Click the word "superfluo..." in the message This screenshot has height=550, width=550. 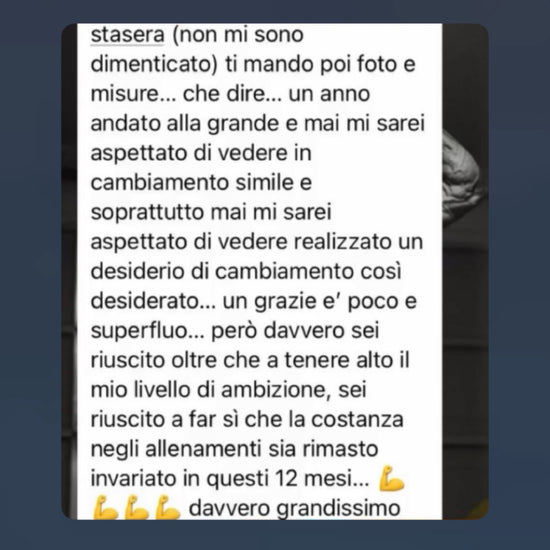[x=147, y=331]
